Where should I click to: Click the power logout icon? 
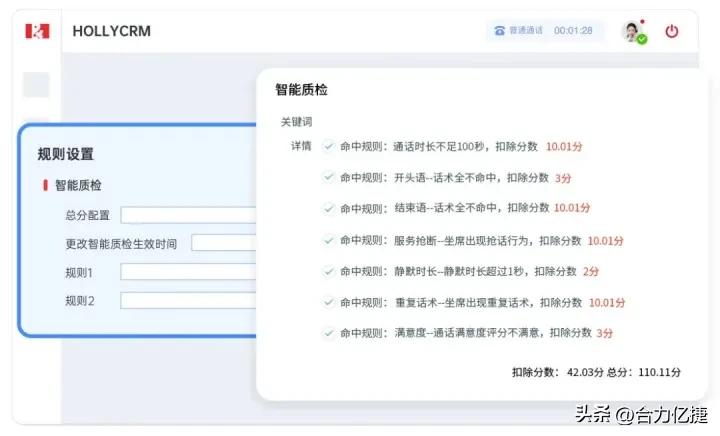click(x=671, y=31)
